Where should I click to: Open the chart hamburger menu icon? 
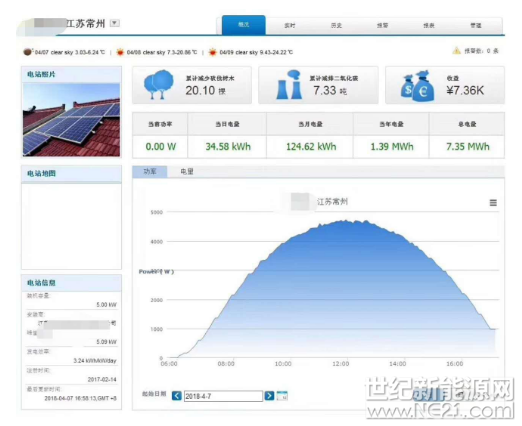(493, 203)
